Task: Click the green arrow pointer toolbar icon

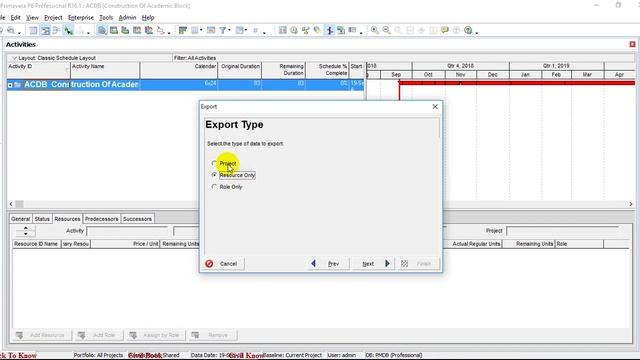Action: (68, 30)
